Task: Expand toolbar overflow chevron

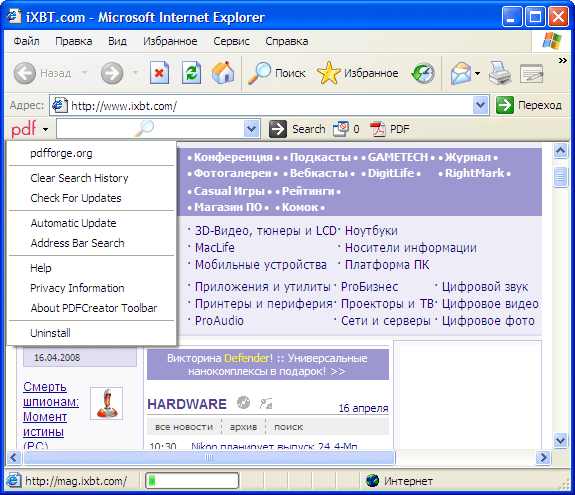Action: (563, 60)
